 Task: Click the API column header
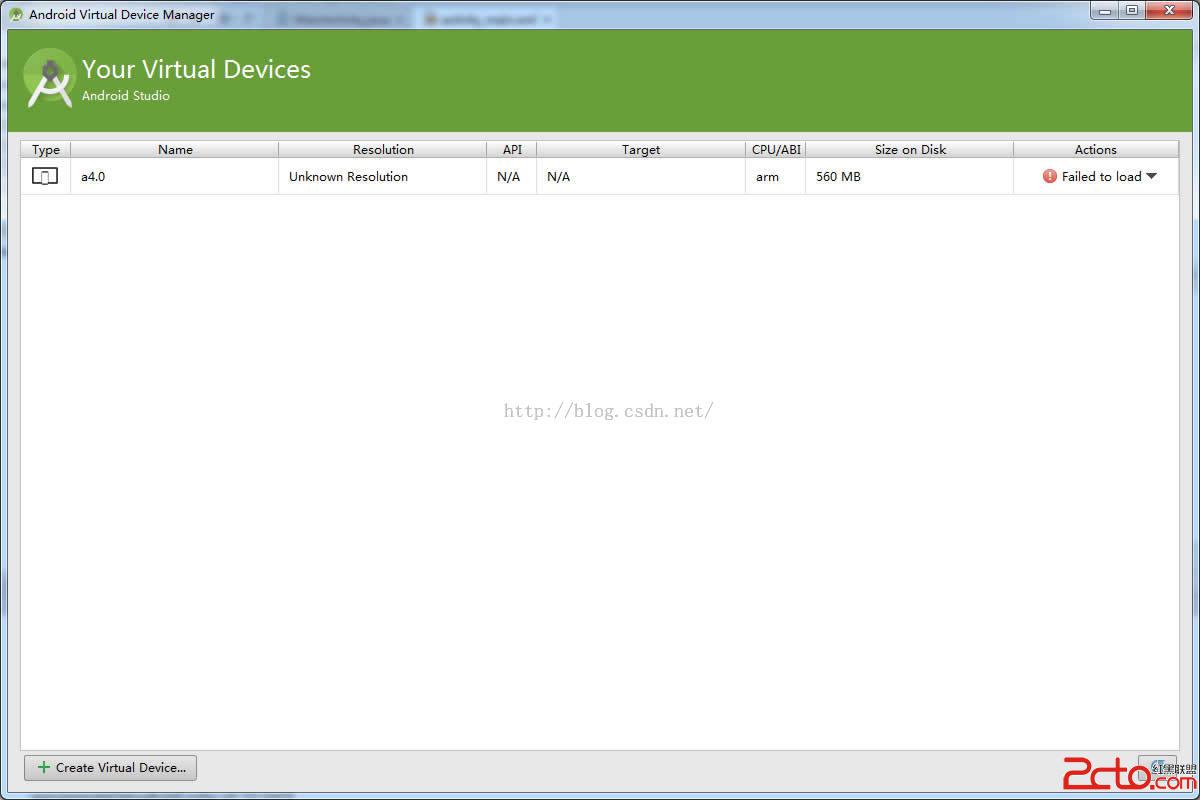(512, 150)
